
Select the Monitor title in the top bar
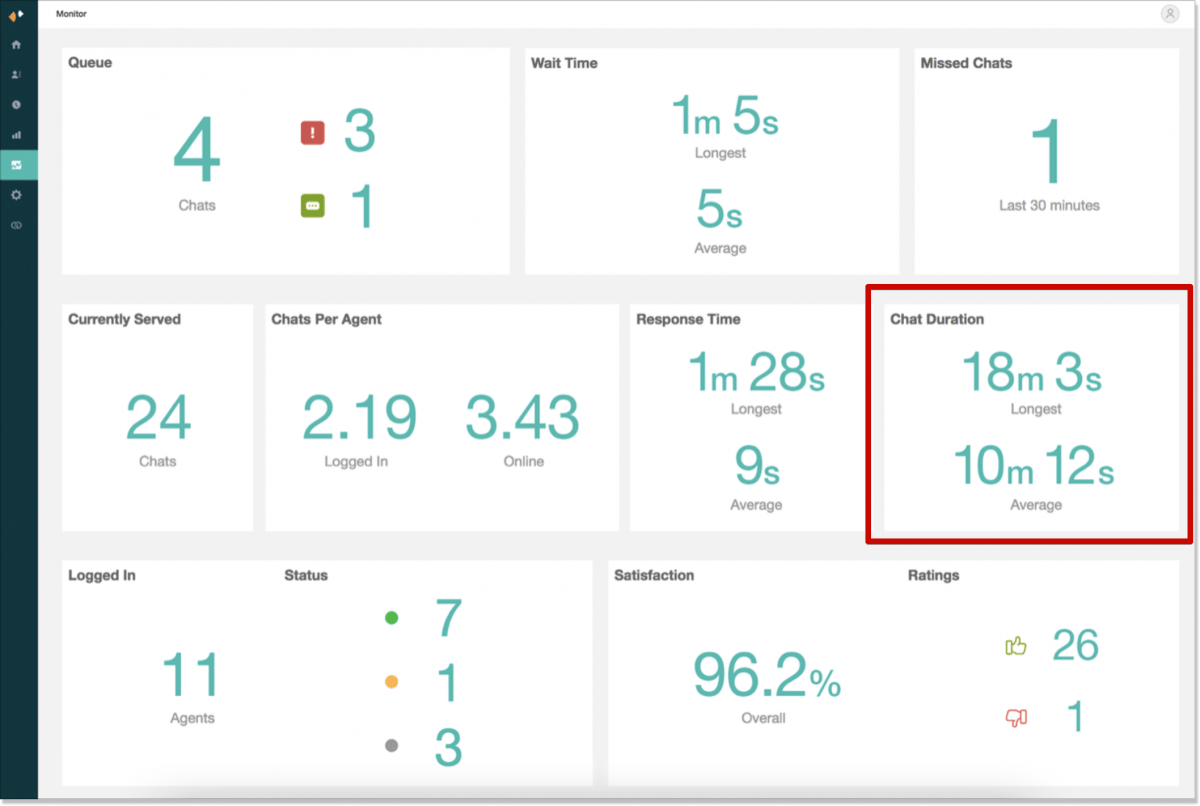click(x=70, y=13)
